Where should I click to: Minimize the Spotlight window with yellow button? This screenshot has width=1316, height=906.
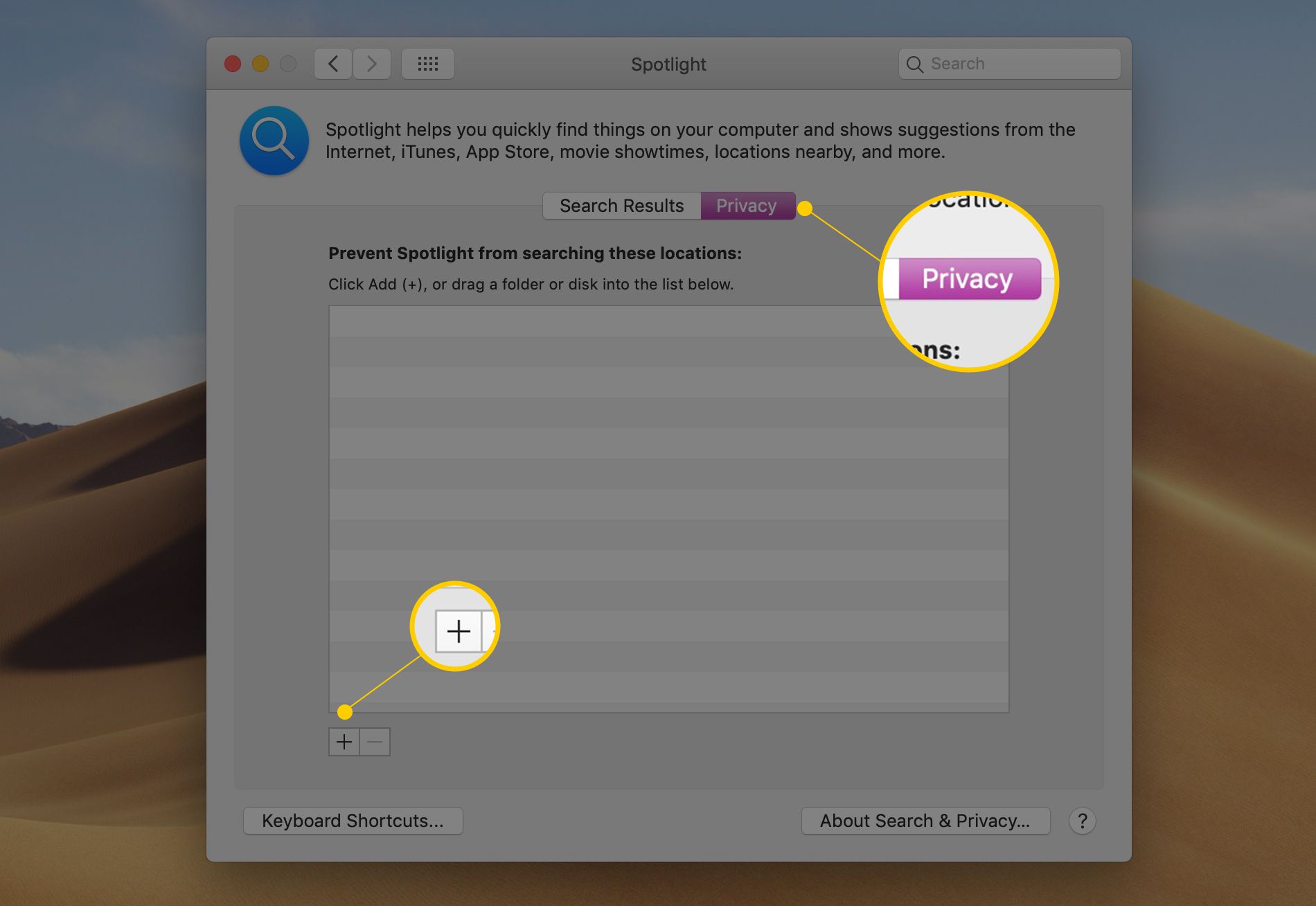point(260,64)
